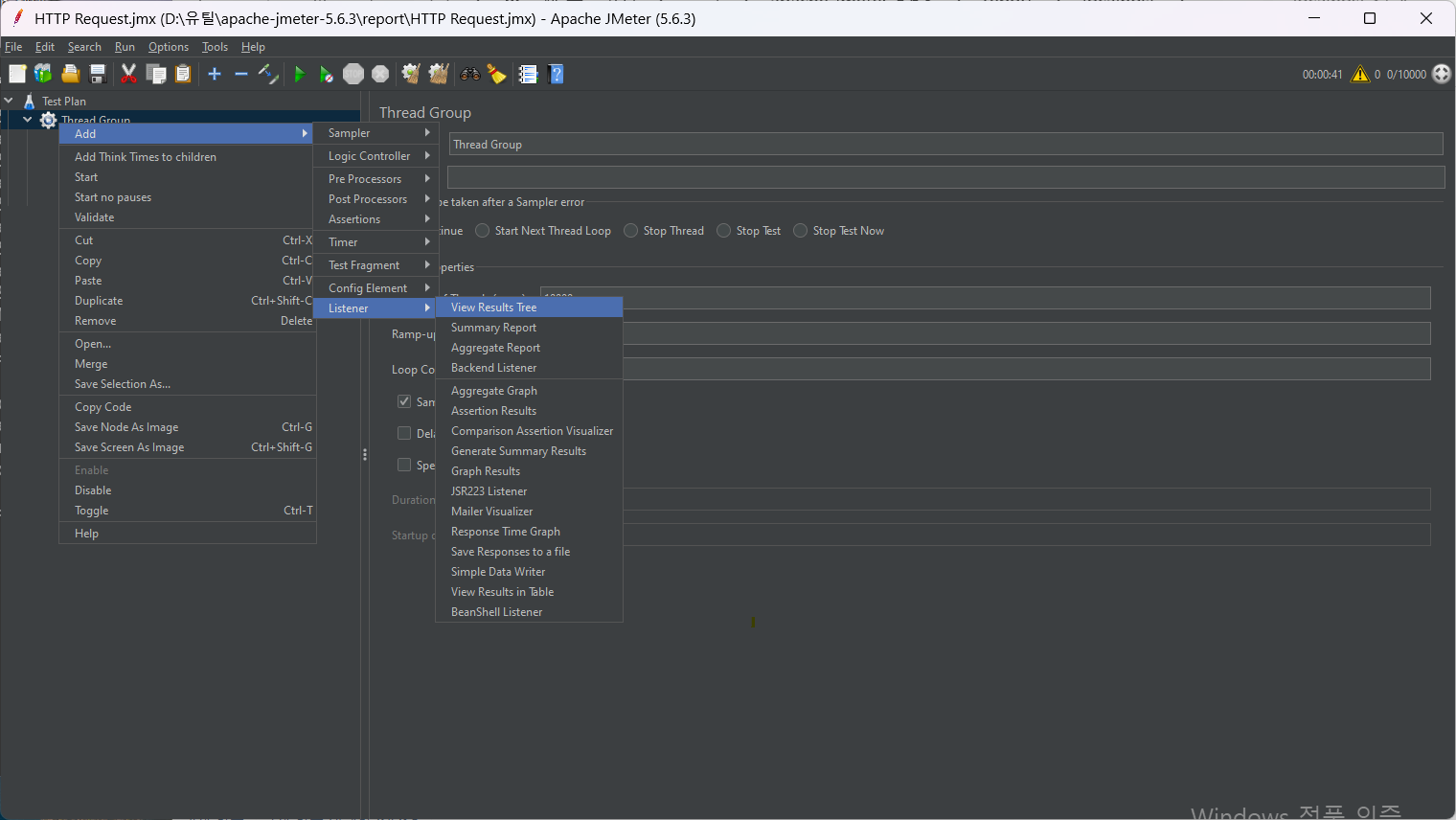The height and width of the screenshot is (820, 1456).
Task: Click Validate in context menu
Action: click(x=188, y=217)
